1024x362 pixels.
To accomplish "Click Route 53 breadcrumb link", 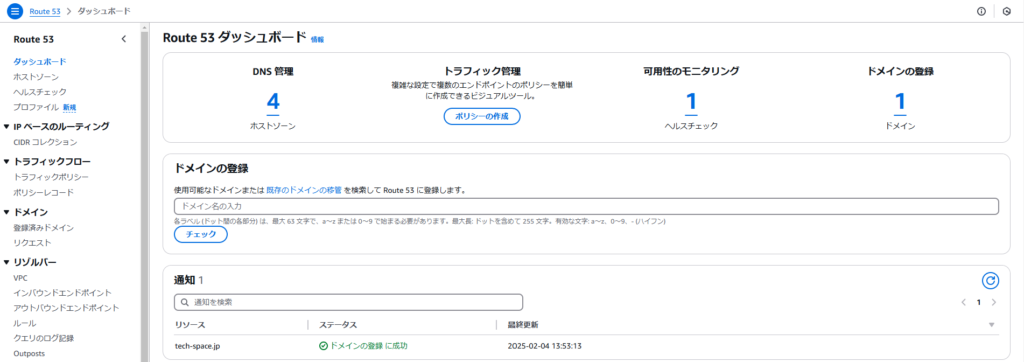I will click(45, 11).
